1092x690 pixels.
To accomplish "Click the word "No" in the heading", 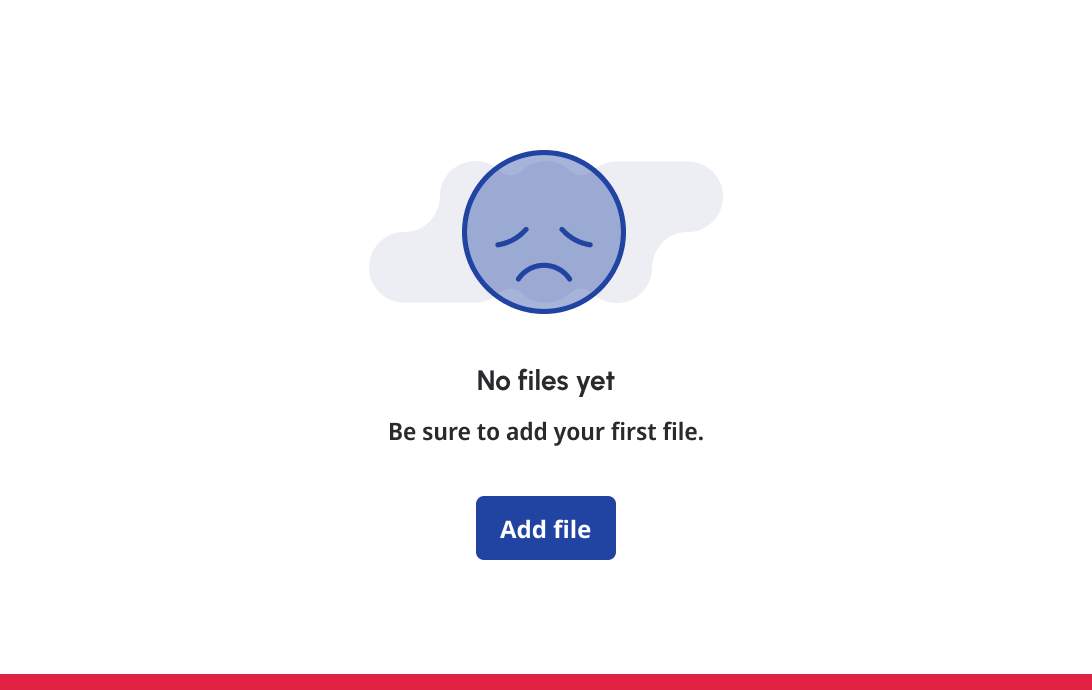I will coord(494,381).
